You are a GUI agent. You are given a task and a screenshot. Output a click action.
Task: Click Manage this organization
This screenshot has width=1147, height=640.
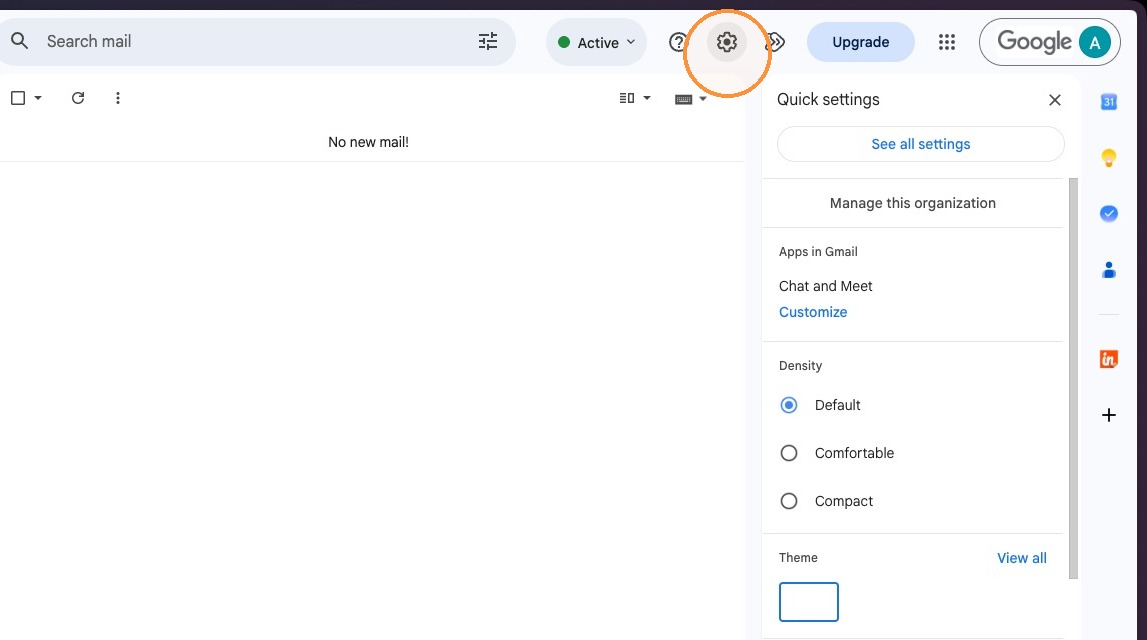coord(912,203)
